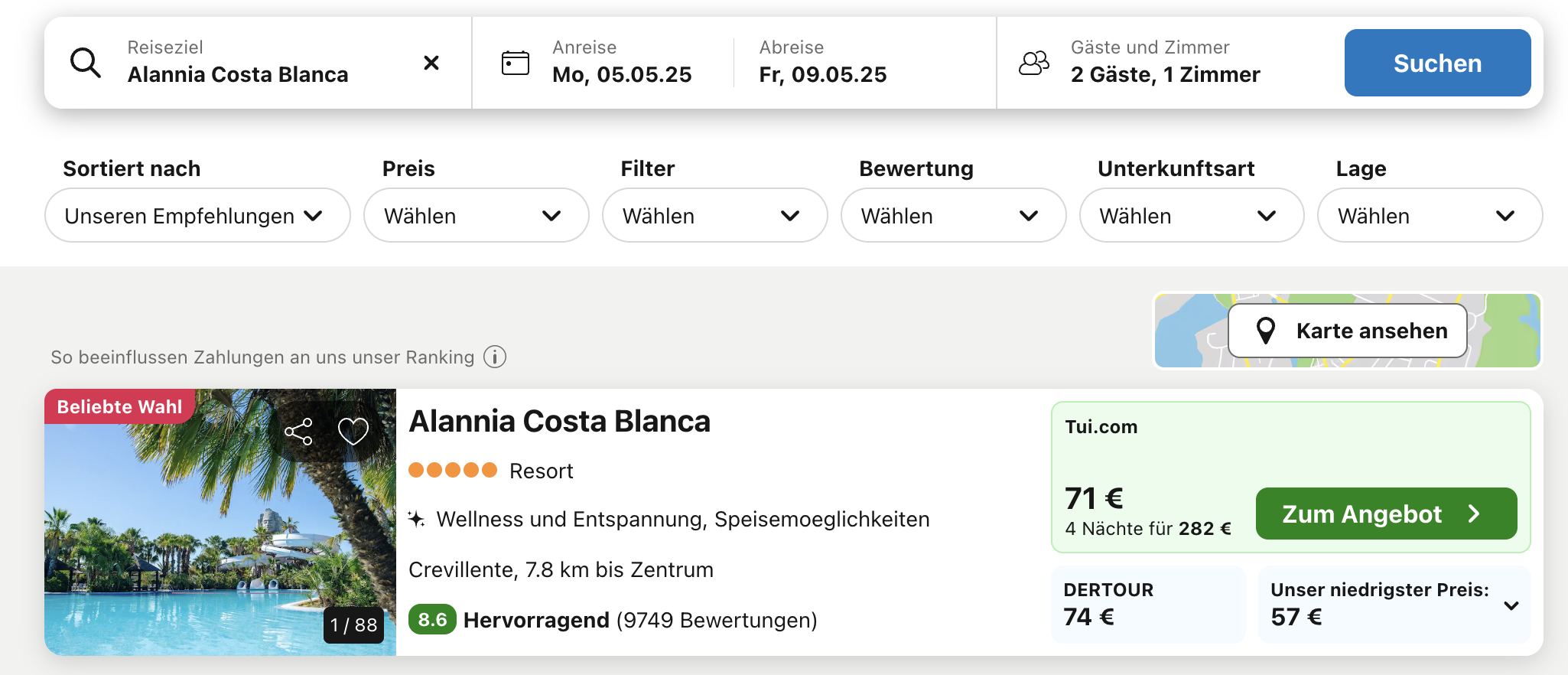This screenshot has width=1568, height=675.
Task: Expand the Preis filter dropdown
Action: (x=476, y=216)
